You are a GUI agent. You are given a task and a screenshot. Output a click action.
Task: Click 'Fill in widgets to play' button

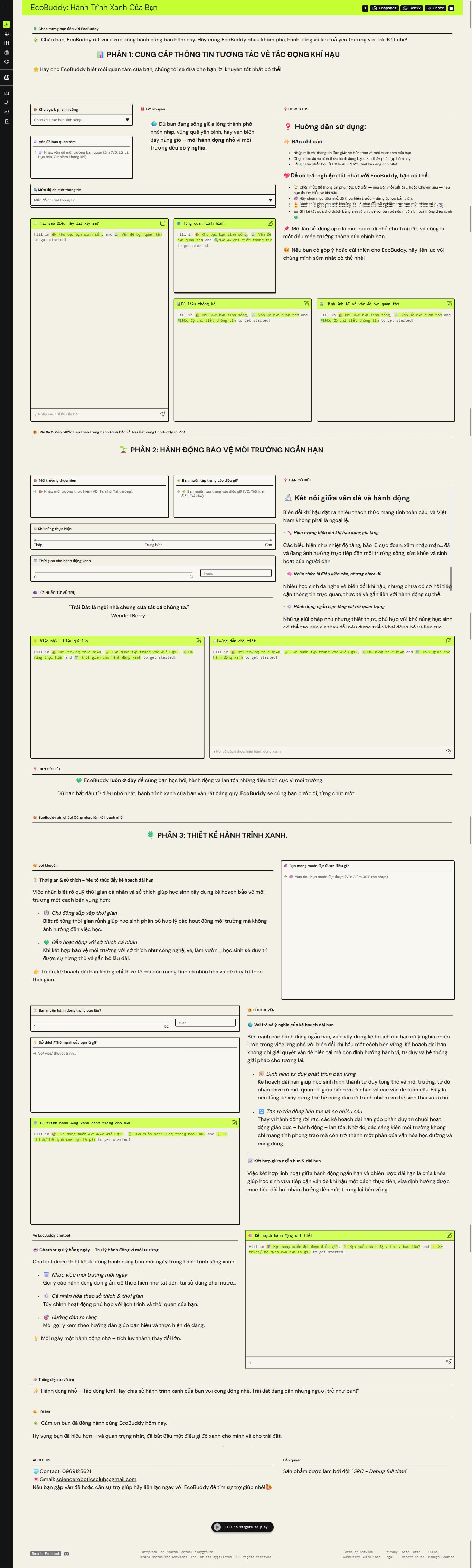point(243,1526)
